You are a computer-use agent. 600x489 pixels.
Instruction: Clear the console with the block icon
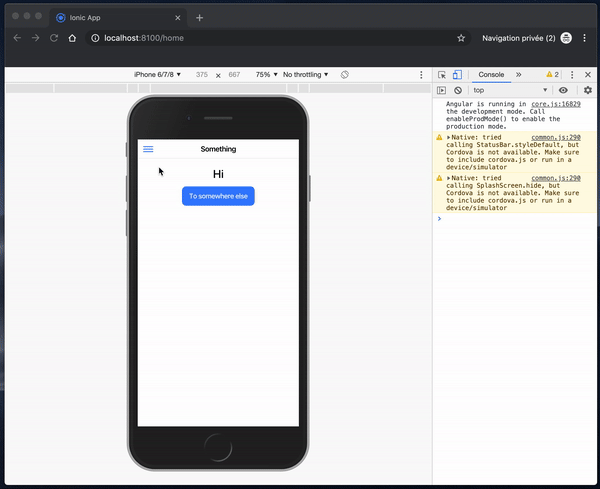tap(457, 90)
